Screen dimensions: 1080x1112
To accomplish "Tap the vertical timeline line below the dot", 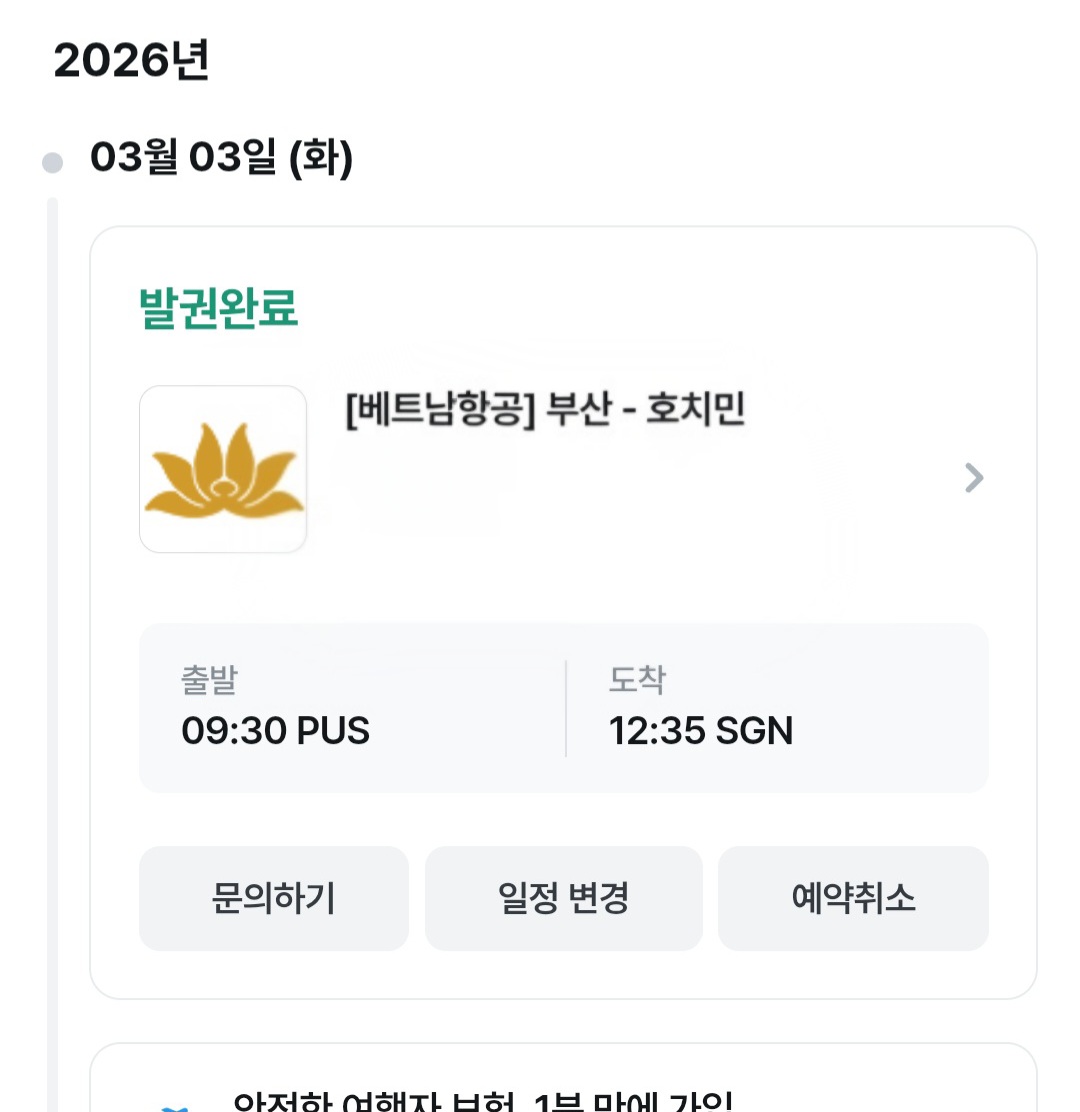I will point(52,600).
